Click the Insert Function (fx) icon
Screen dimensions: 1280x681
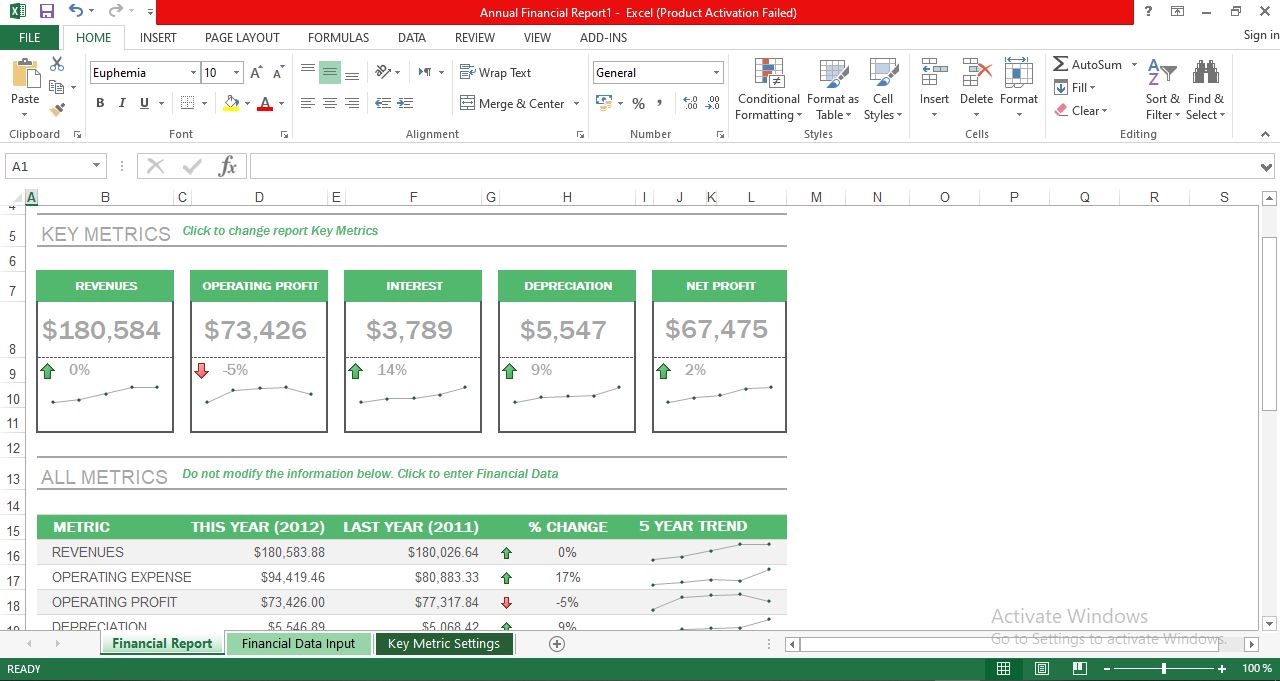tap(227, 166)
